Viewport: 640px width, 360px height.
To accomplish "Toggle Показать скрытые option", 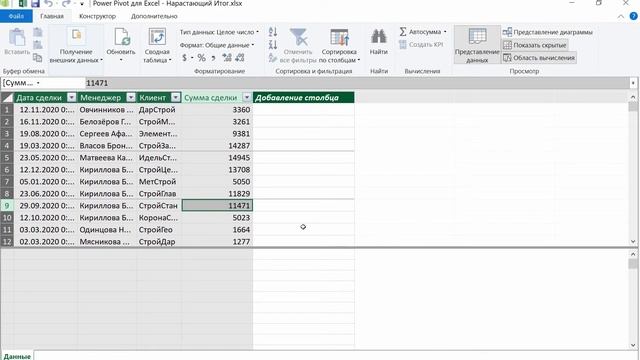I will 535,45.
